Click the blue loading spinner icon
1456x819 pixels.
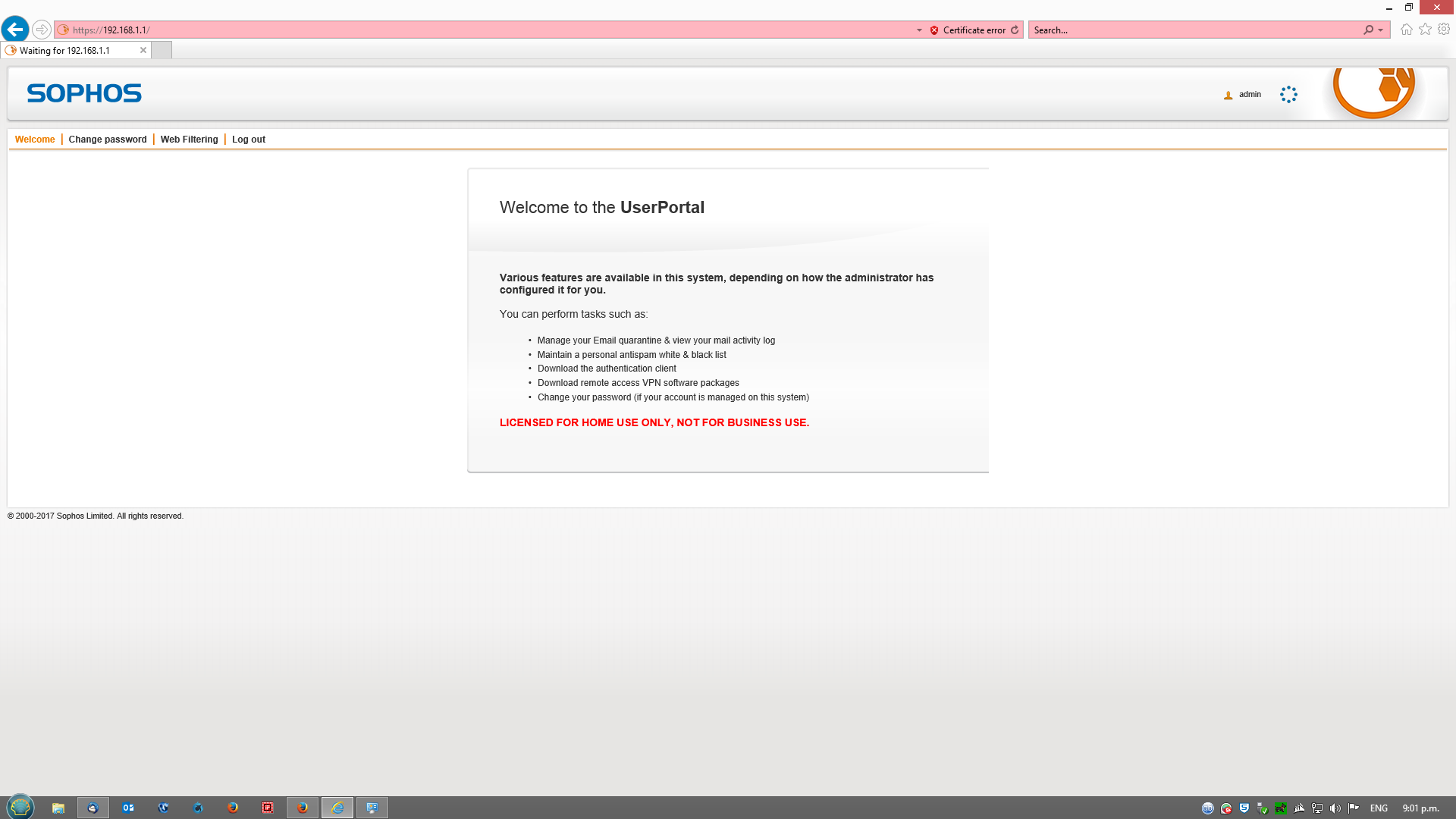click(1288, 95)
